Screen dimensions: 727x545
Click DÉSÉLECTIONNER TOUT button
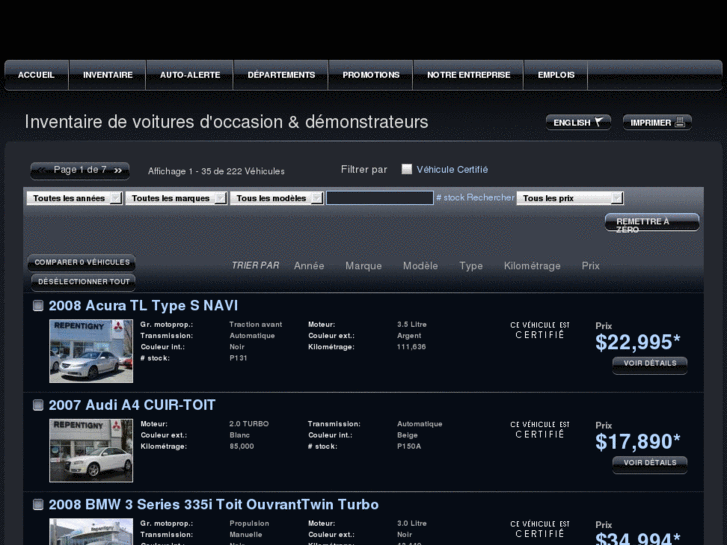click(83, 282)
